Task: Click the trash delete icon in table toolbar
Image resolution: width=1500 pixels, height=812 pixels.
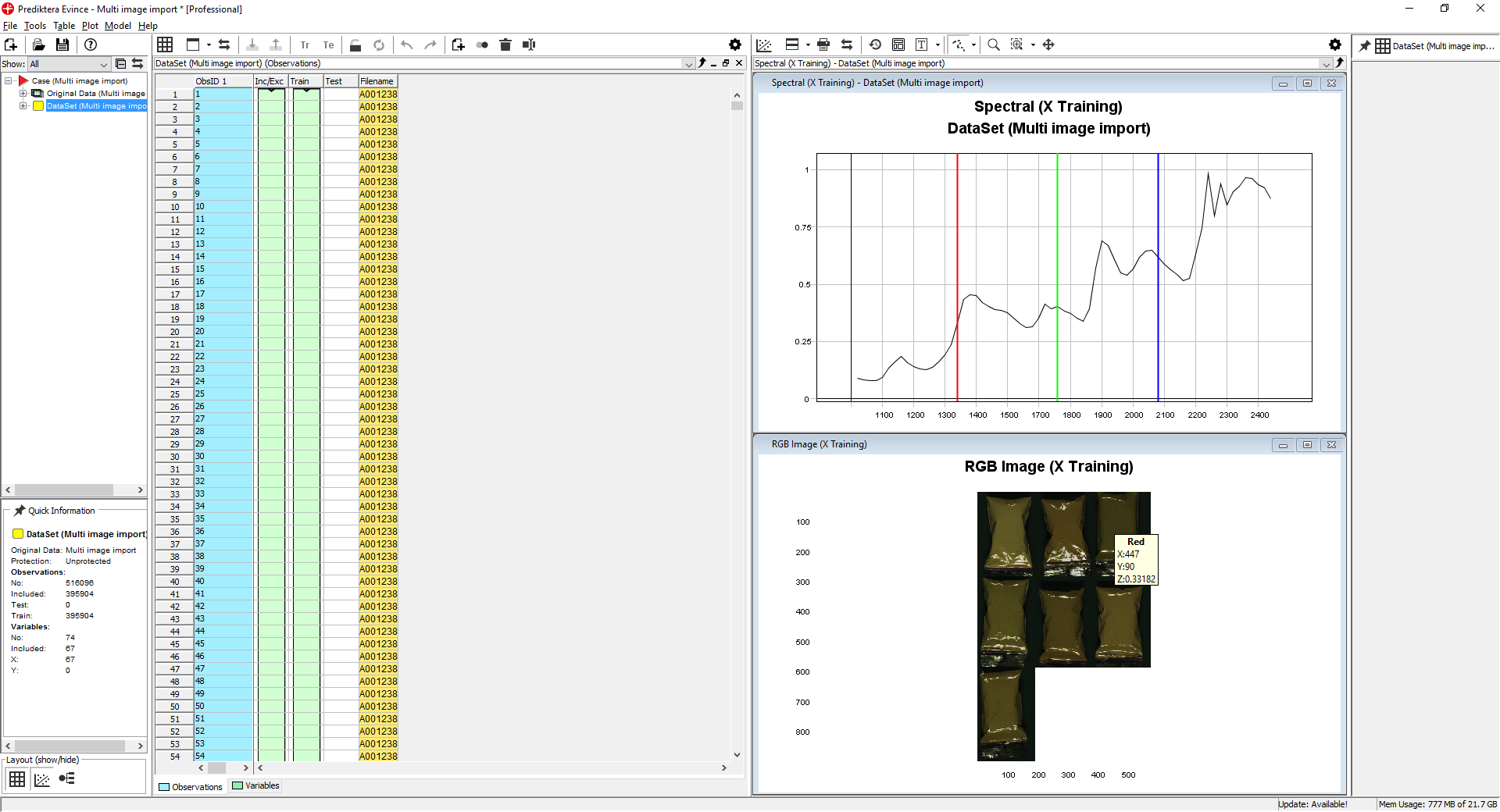Action: pos(505,45)
